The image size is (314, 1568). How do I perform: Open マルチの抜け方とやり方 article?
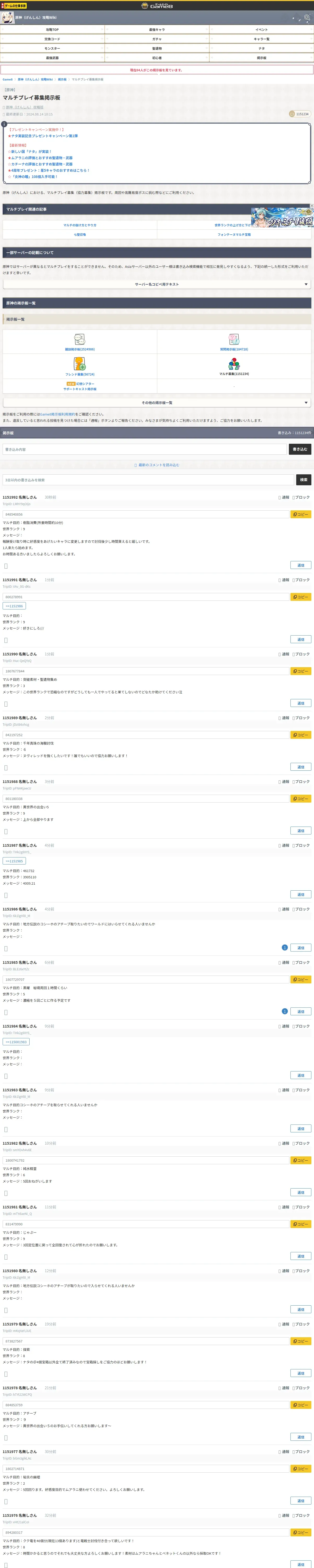point(80,225)
